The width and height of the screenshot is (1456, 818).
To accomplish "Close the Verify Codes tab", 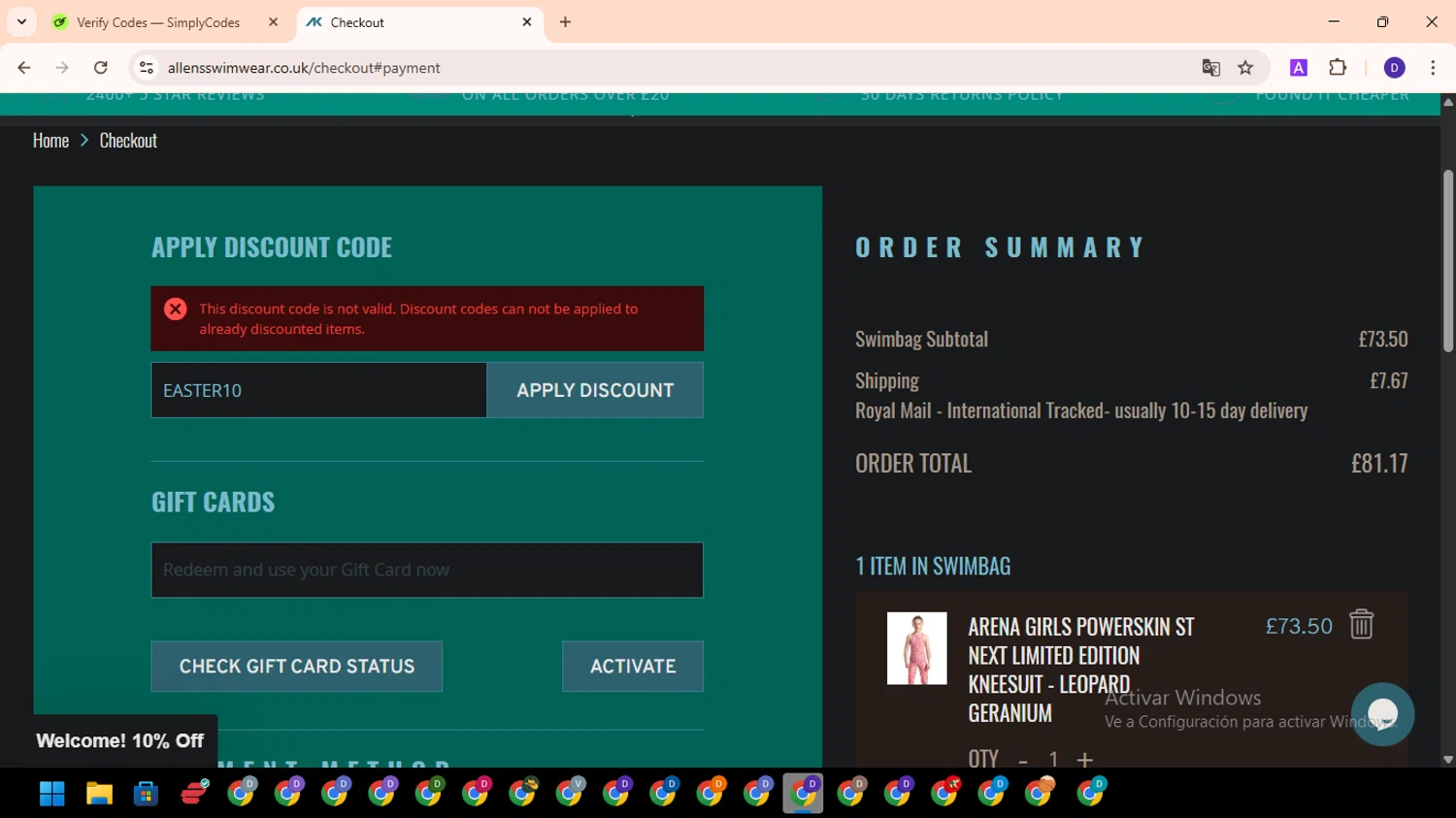I will (273, 22).
